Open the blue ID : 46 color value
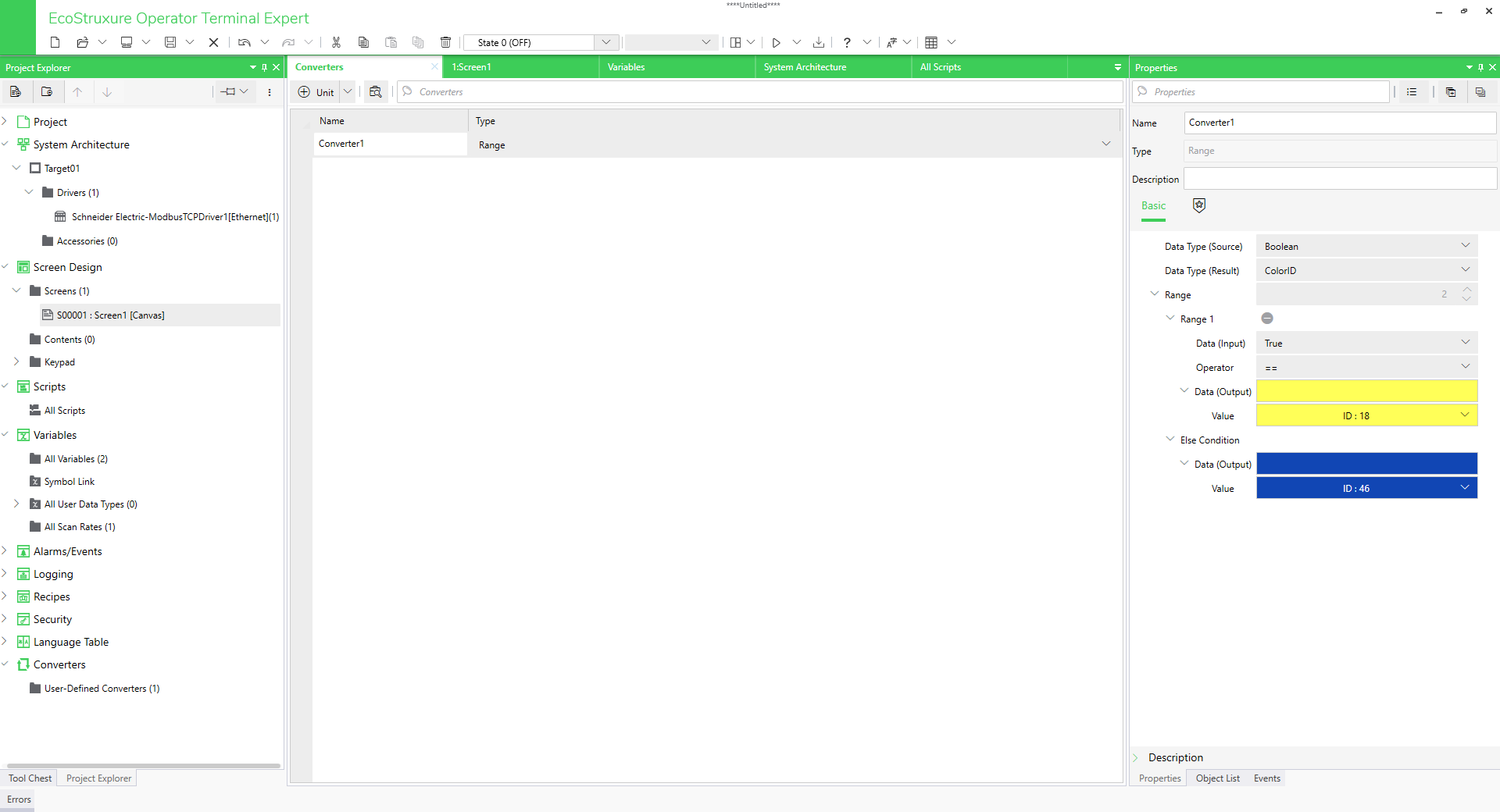Image resolution: width=1500 pixels, height=812 pixels. (1366, 488)
